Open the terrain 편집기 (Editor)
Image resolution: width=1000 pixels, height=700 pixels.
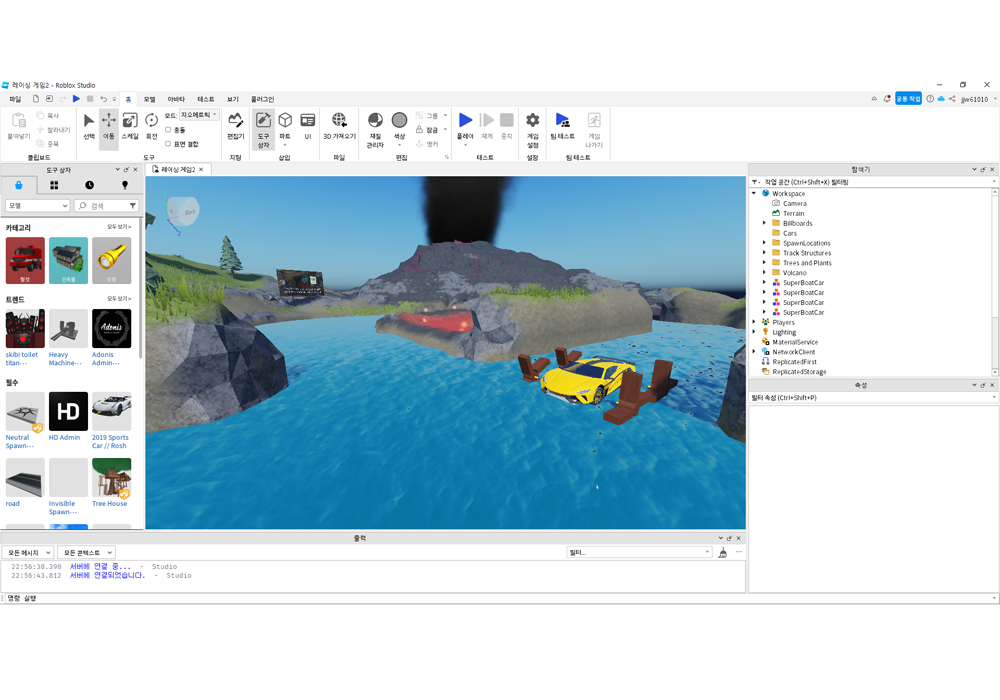pos(235,126)
